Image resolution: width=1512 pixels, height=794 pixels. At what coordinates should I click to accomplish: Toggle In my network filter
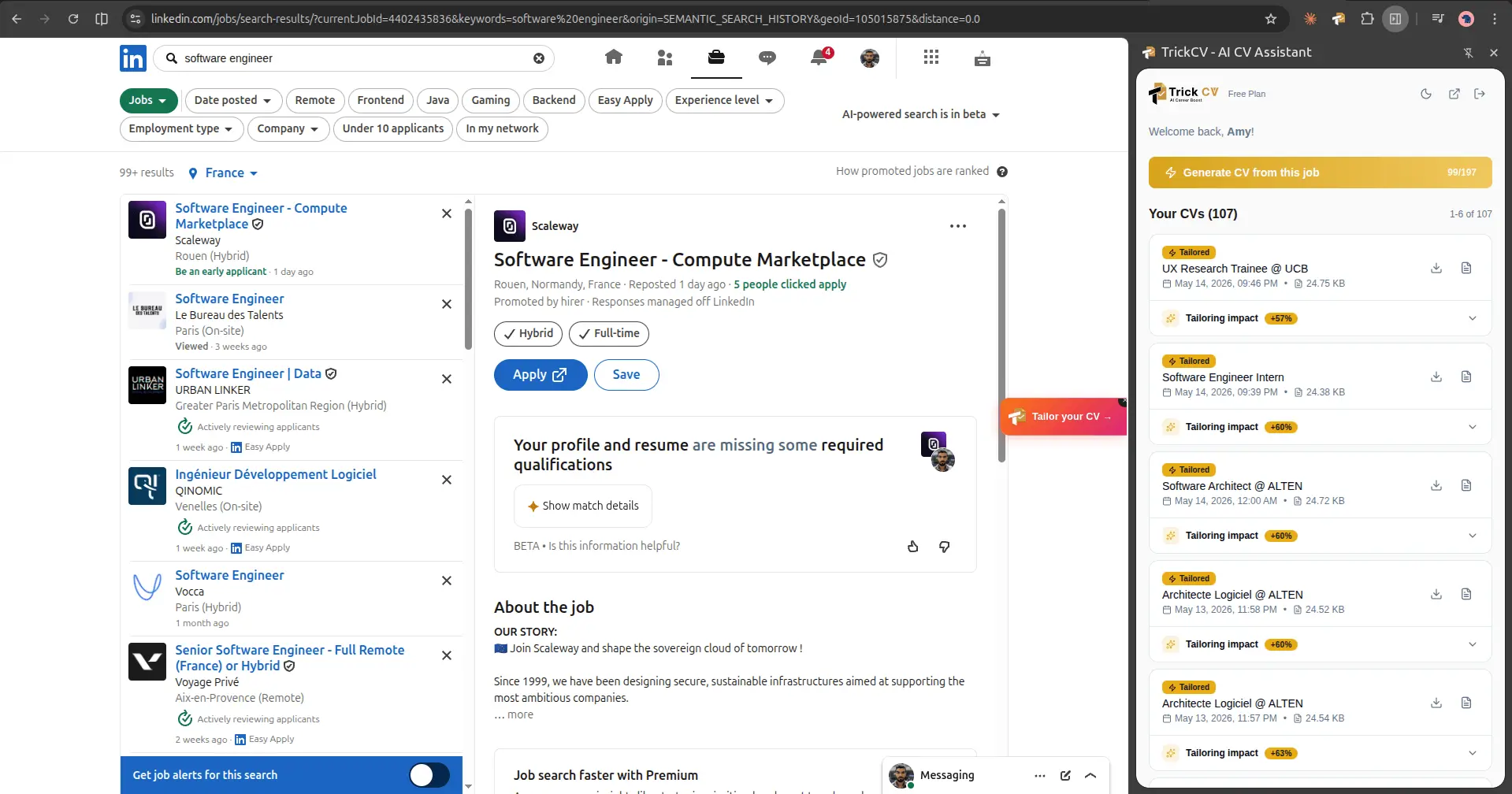point(503,128)
